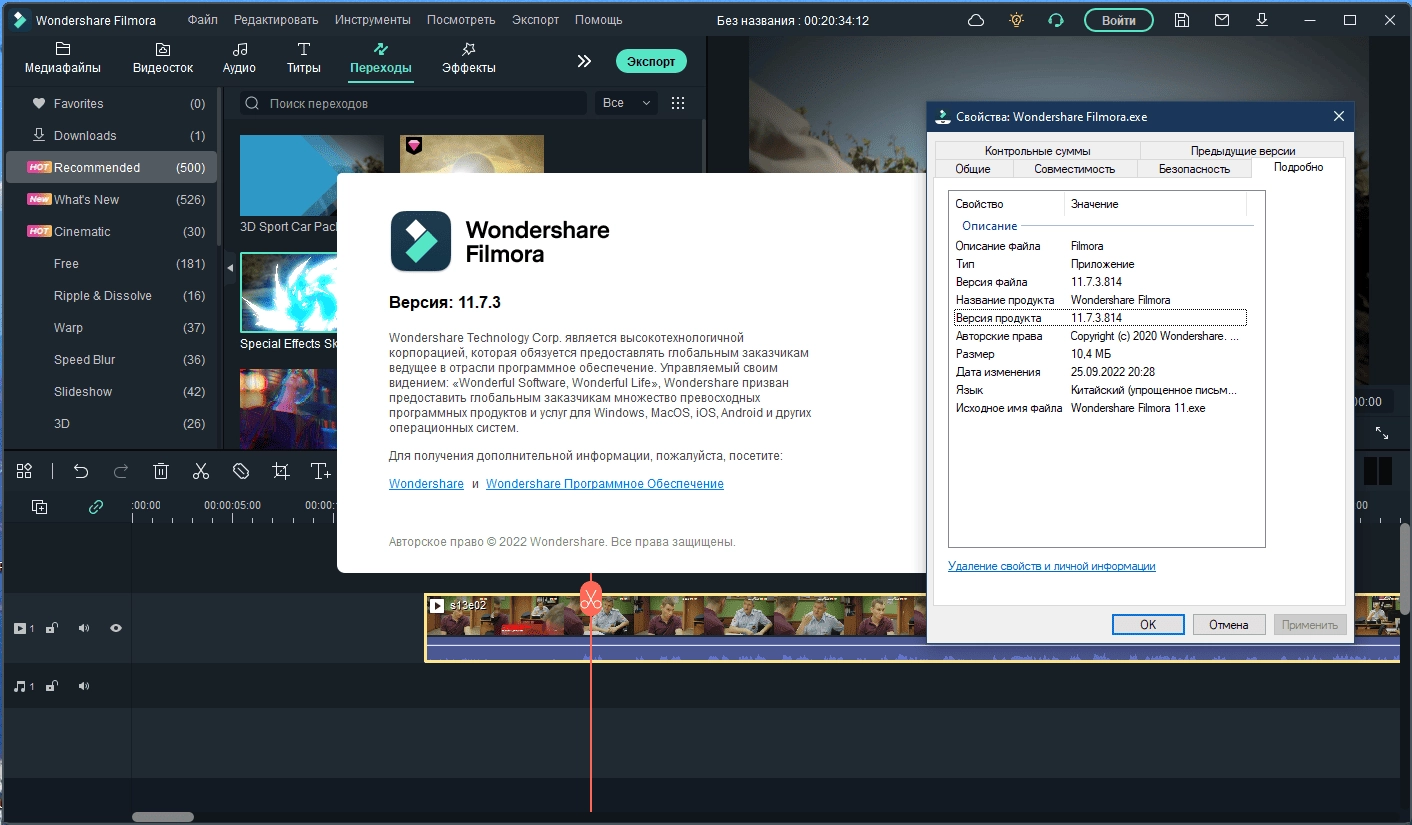Open the download center arrow icon
The height and width of the screenshot is (825, 1412).
[1262, 20]
